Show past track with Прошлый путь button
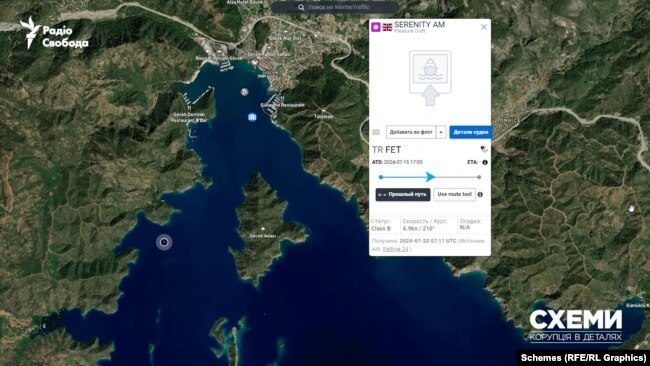 click(403, 194)
